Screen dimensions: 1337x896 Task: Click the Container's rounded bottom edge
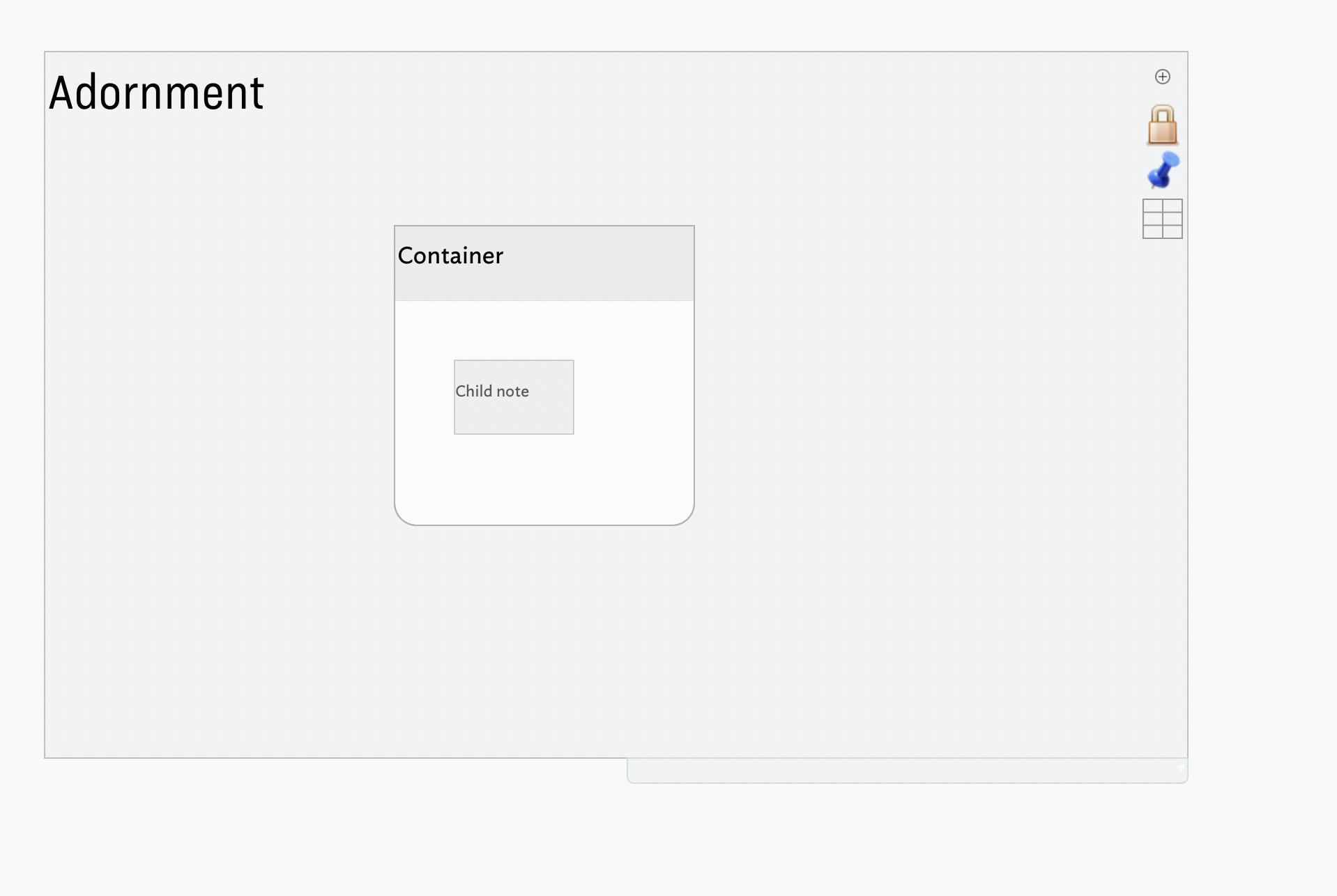click(x=544, y=525)
